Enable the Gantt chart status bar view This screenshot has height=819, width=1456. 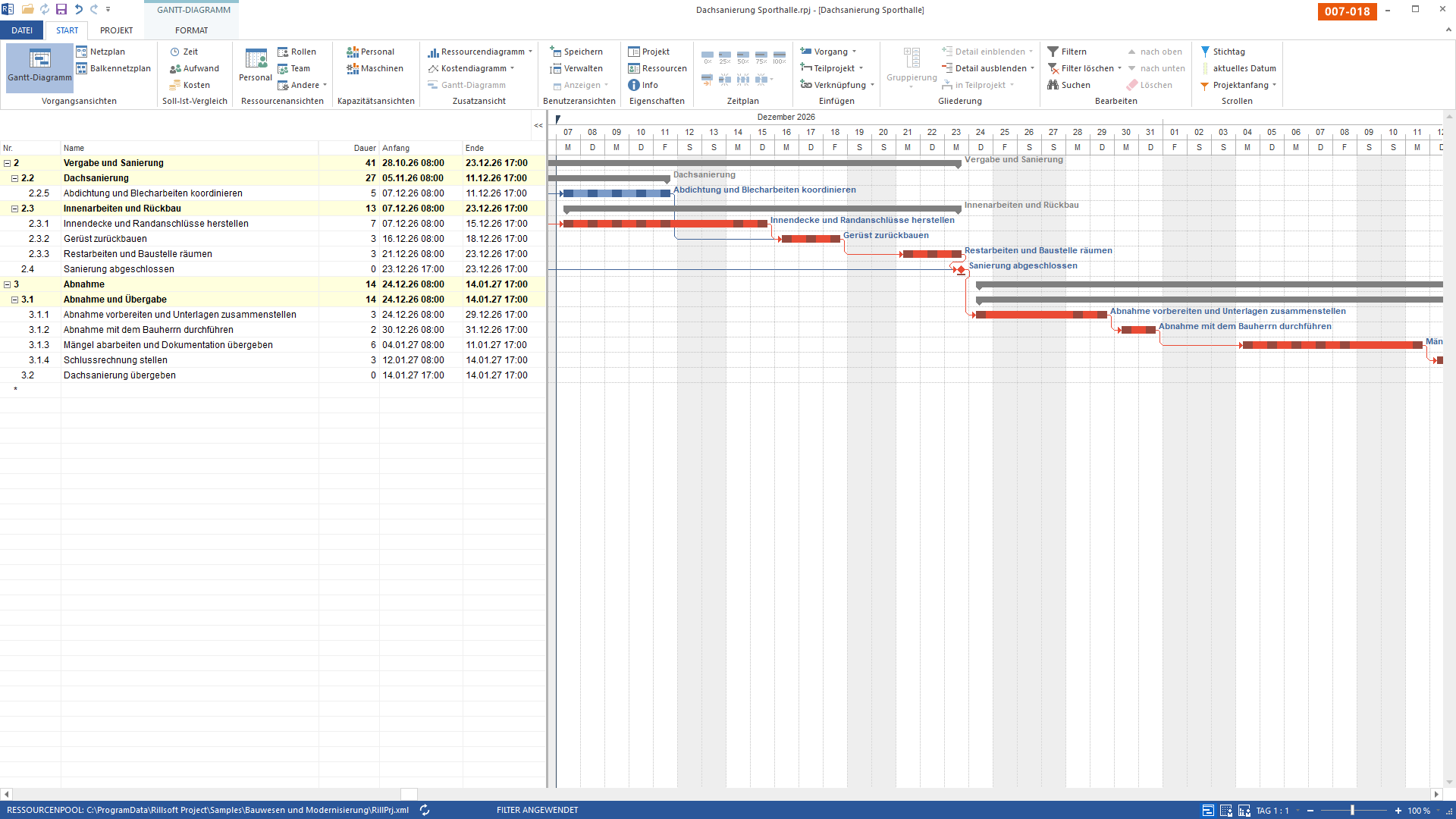click(1208, 811)
